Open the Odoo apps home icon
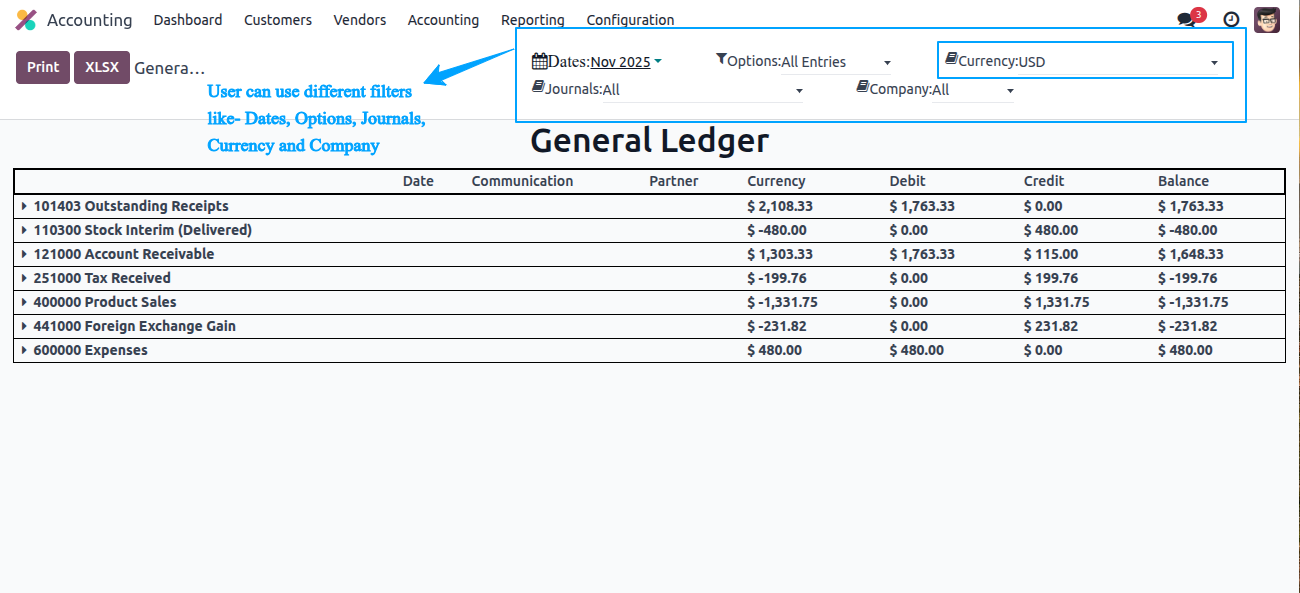1300x593 pixels. 26,20
